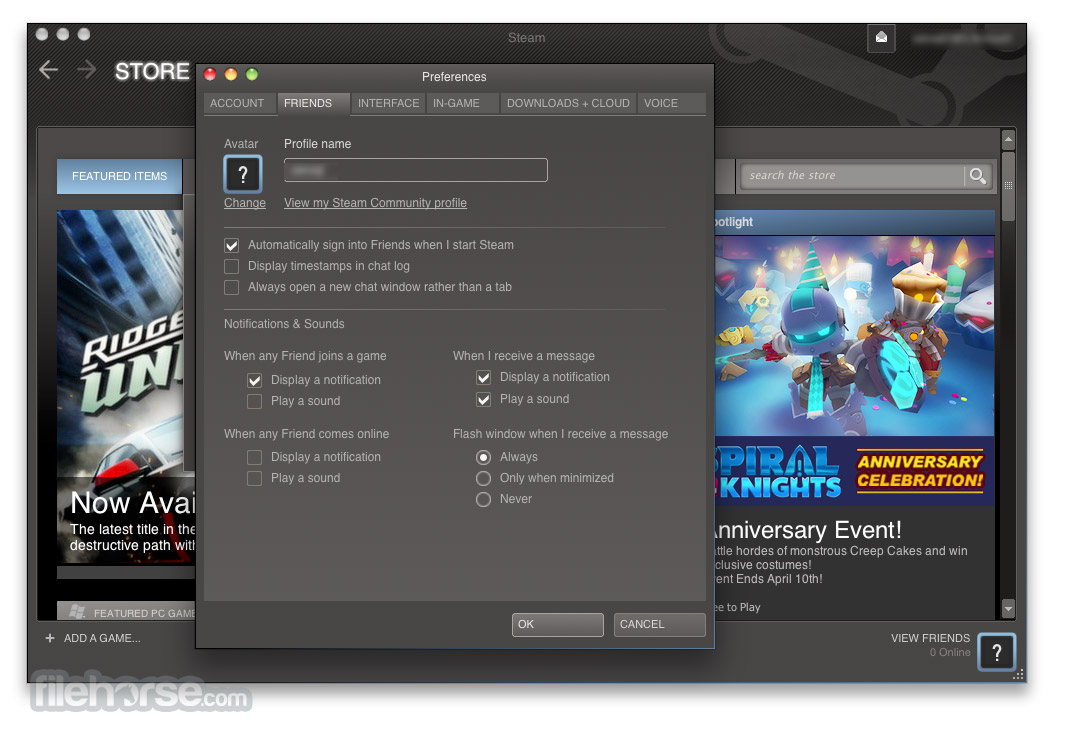
Task: Toggle automatically sign into Friends checkbox
Action: [232, 245]
